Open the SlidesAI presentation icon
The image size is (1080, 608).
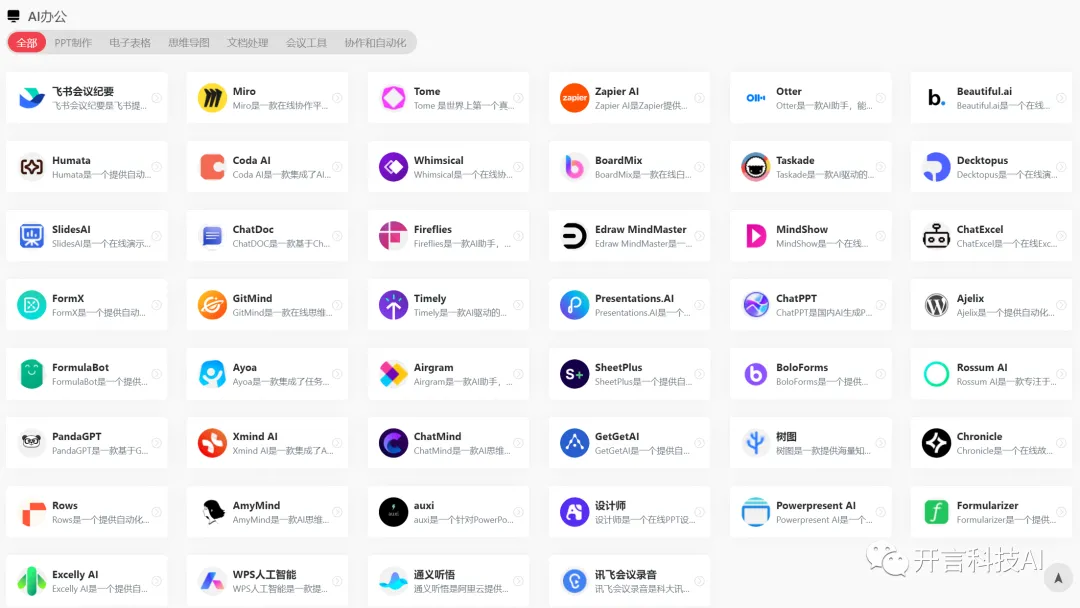click(x=32, y=236)
